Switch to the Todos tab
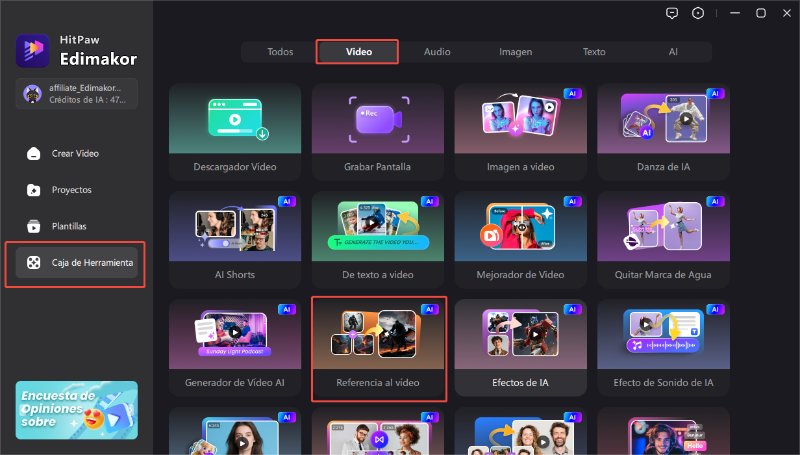This screenshot has height=455, width=800. click(280, 52)
